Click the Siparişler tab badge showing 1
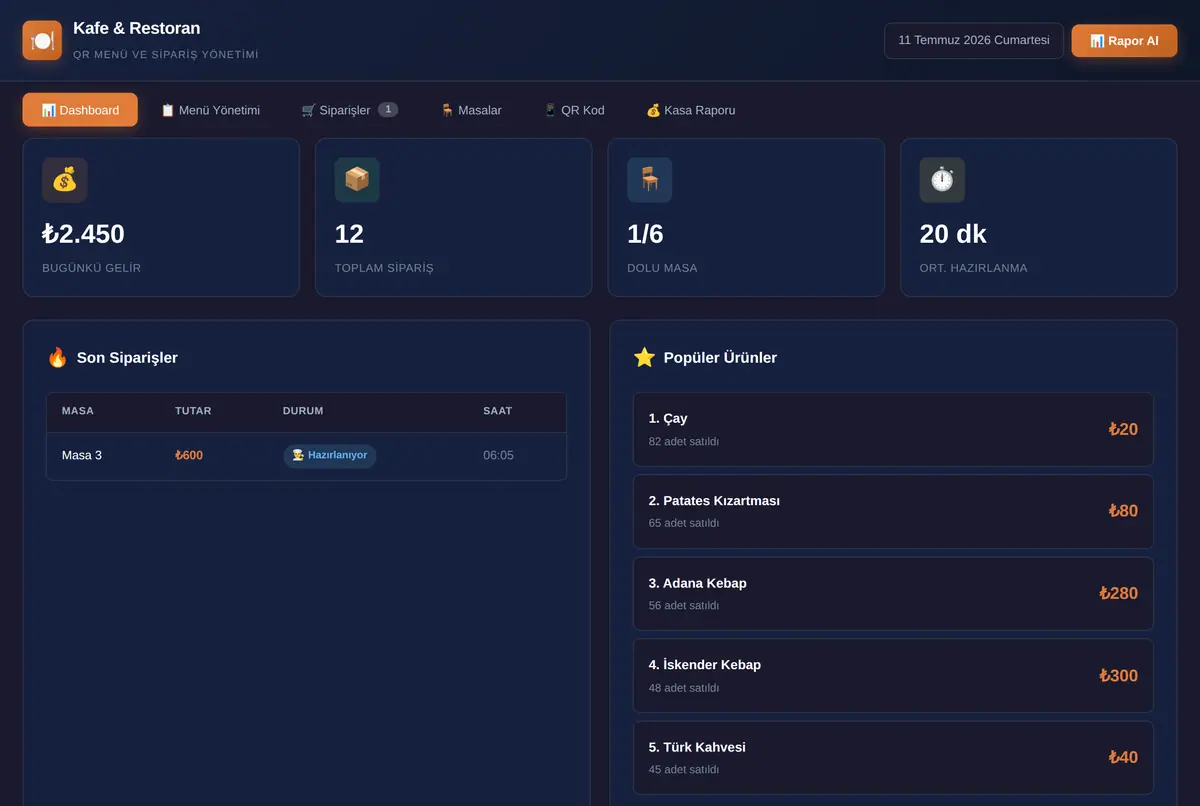This screenshot has height=806, width=1200. coord(388,109)
